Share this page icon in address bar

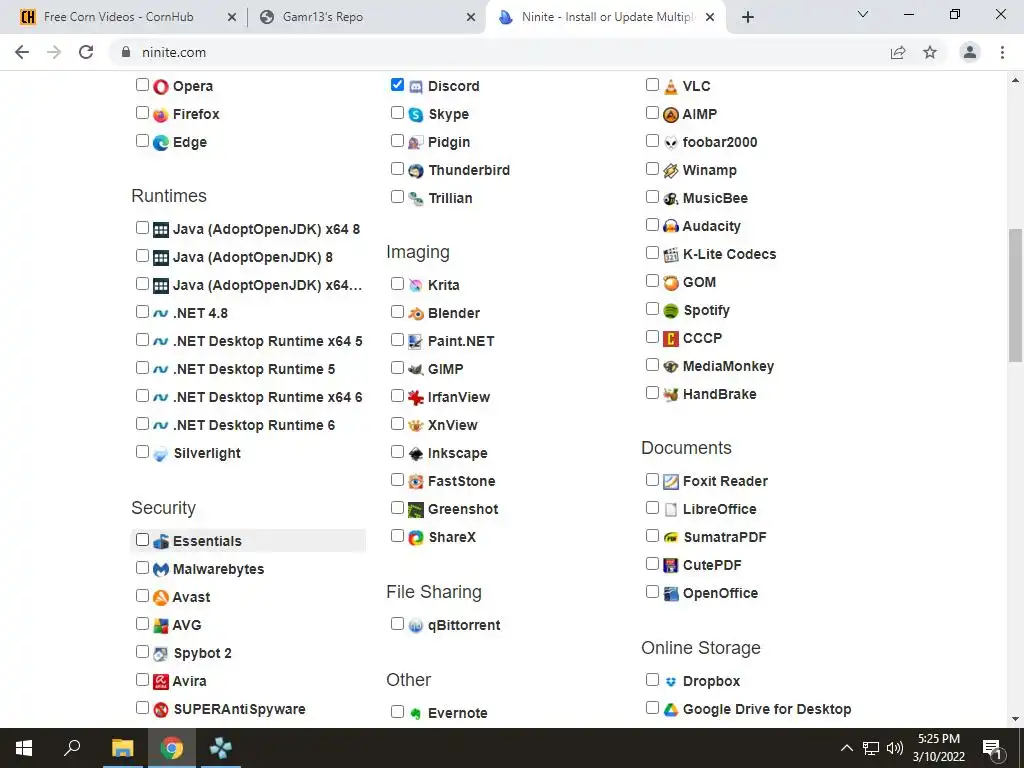tap(898, 52)
